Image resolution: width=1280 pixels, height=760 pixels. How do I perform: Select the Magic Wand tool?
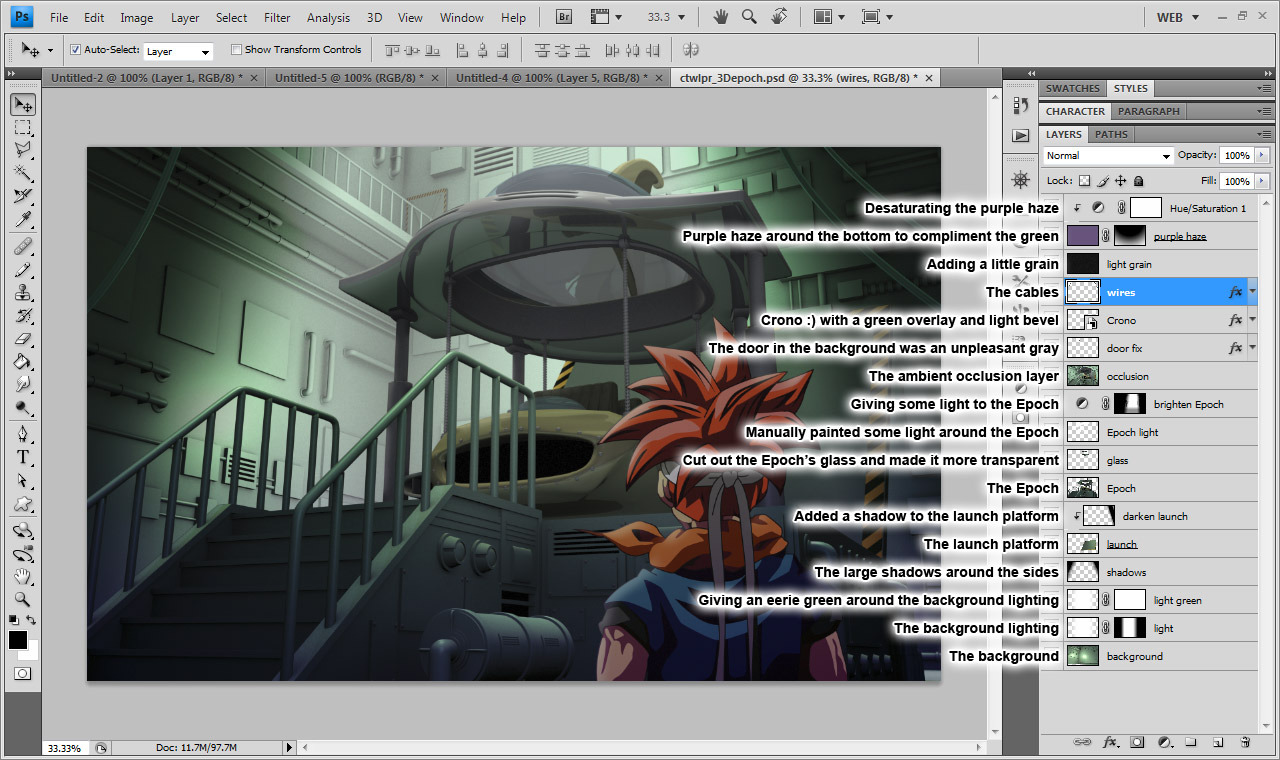click(23, 173)
